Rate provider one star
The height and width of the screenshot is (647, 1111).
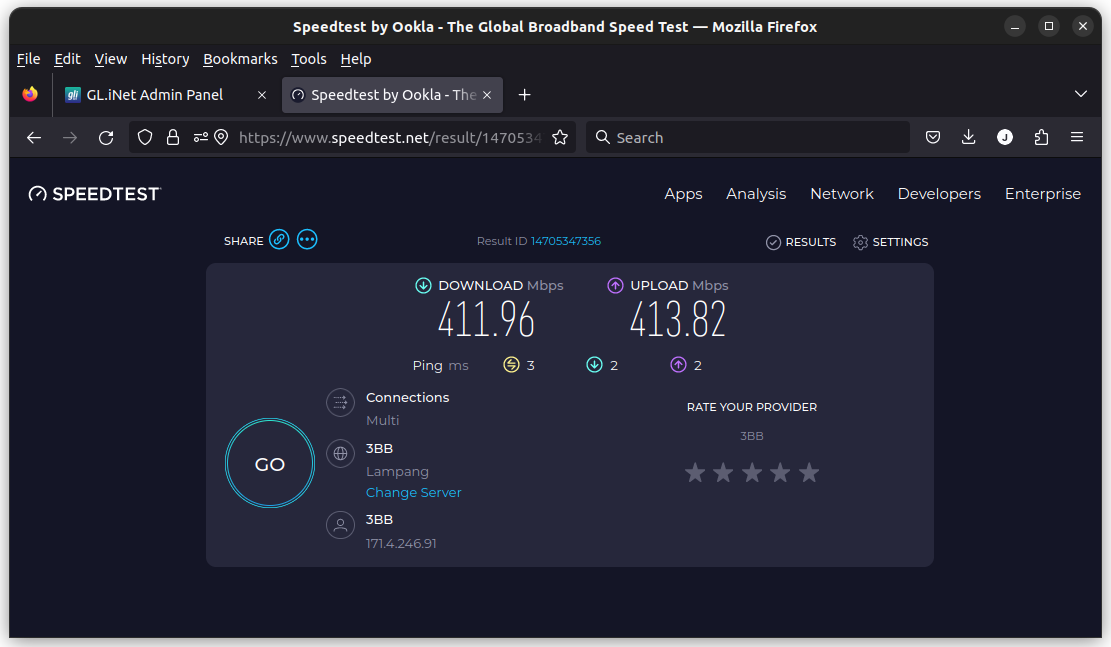point(695,473)
